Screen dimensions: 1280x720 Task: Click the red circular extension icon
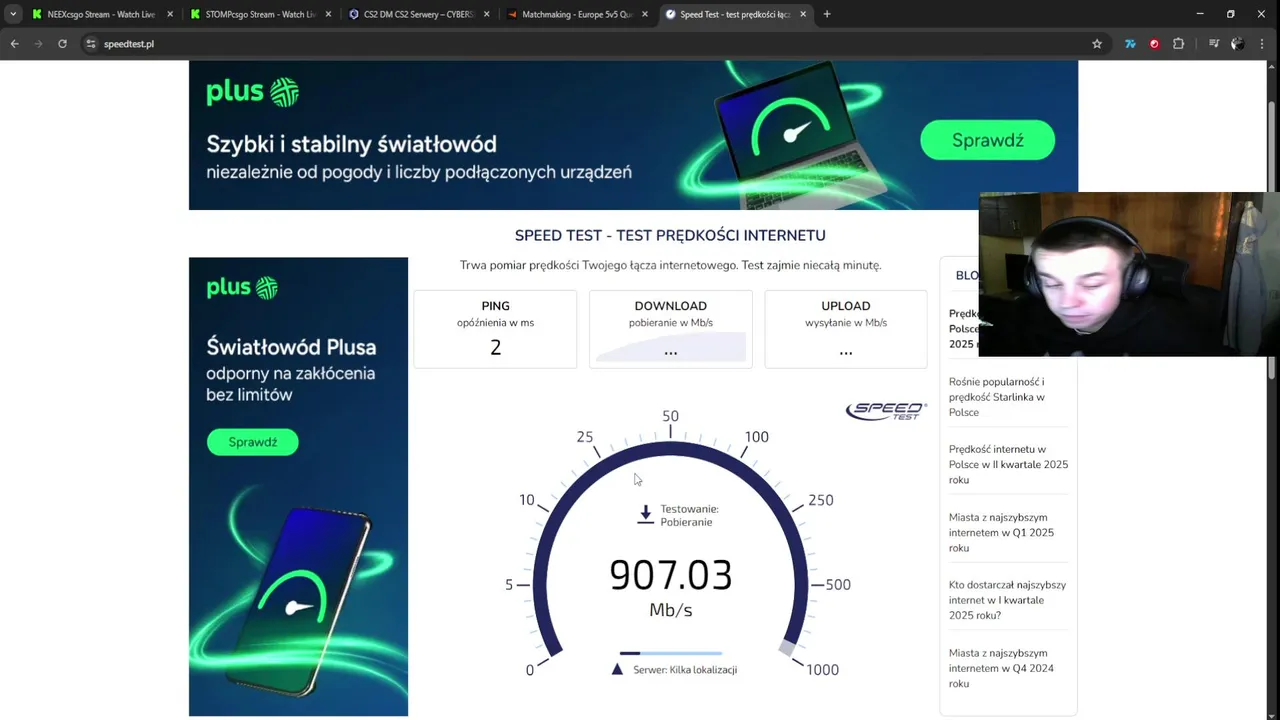pos(1154,44)
